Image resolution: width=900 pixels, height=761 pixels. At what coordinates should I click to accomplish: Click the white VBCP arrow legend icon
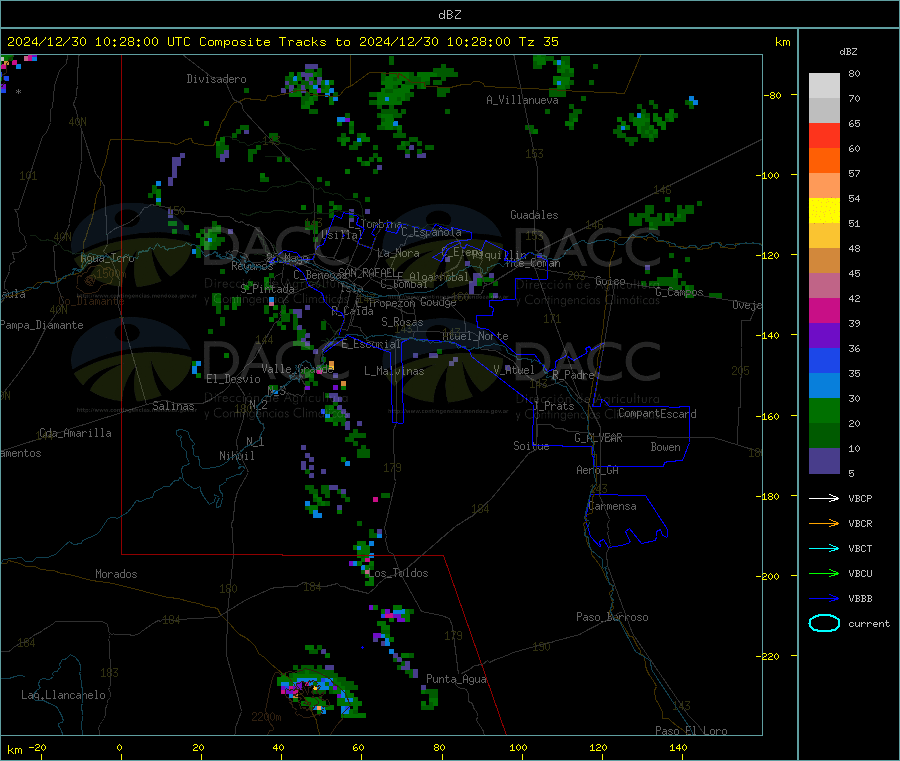pyautogui.click(x=824, y=498)
